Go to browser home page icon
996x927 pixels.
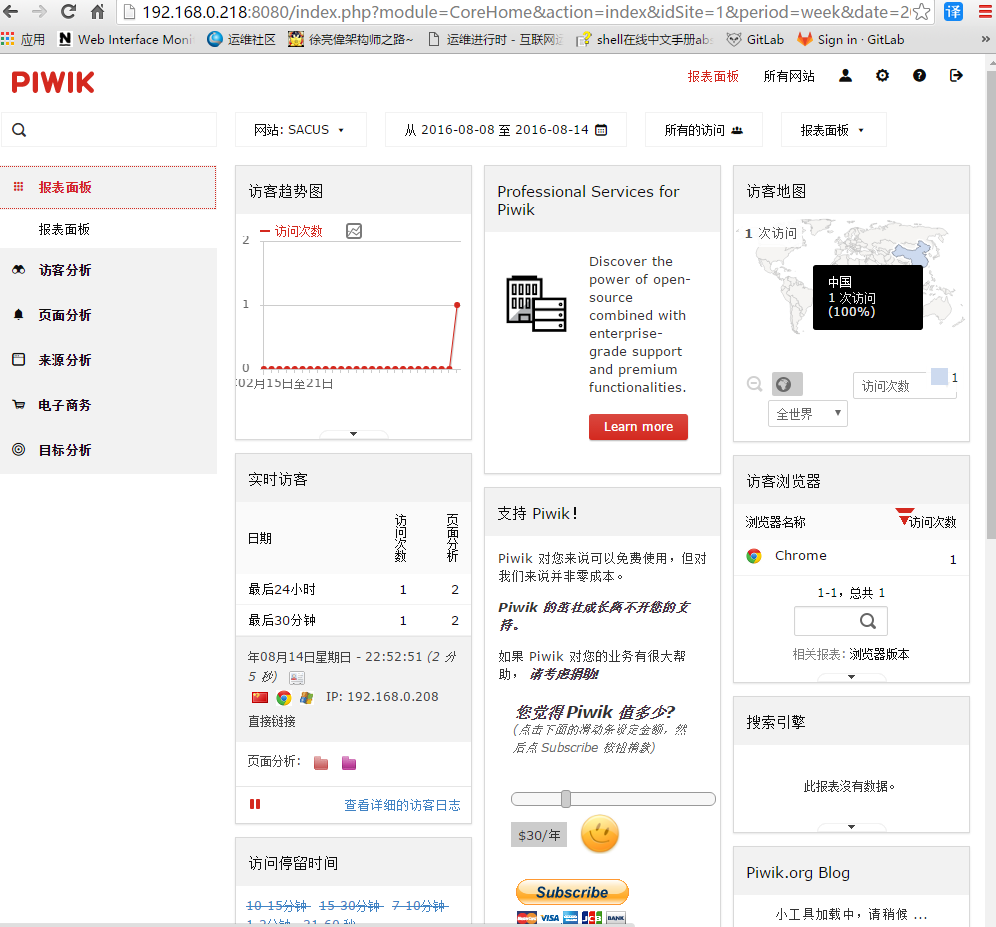click(x=97, y=11)
